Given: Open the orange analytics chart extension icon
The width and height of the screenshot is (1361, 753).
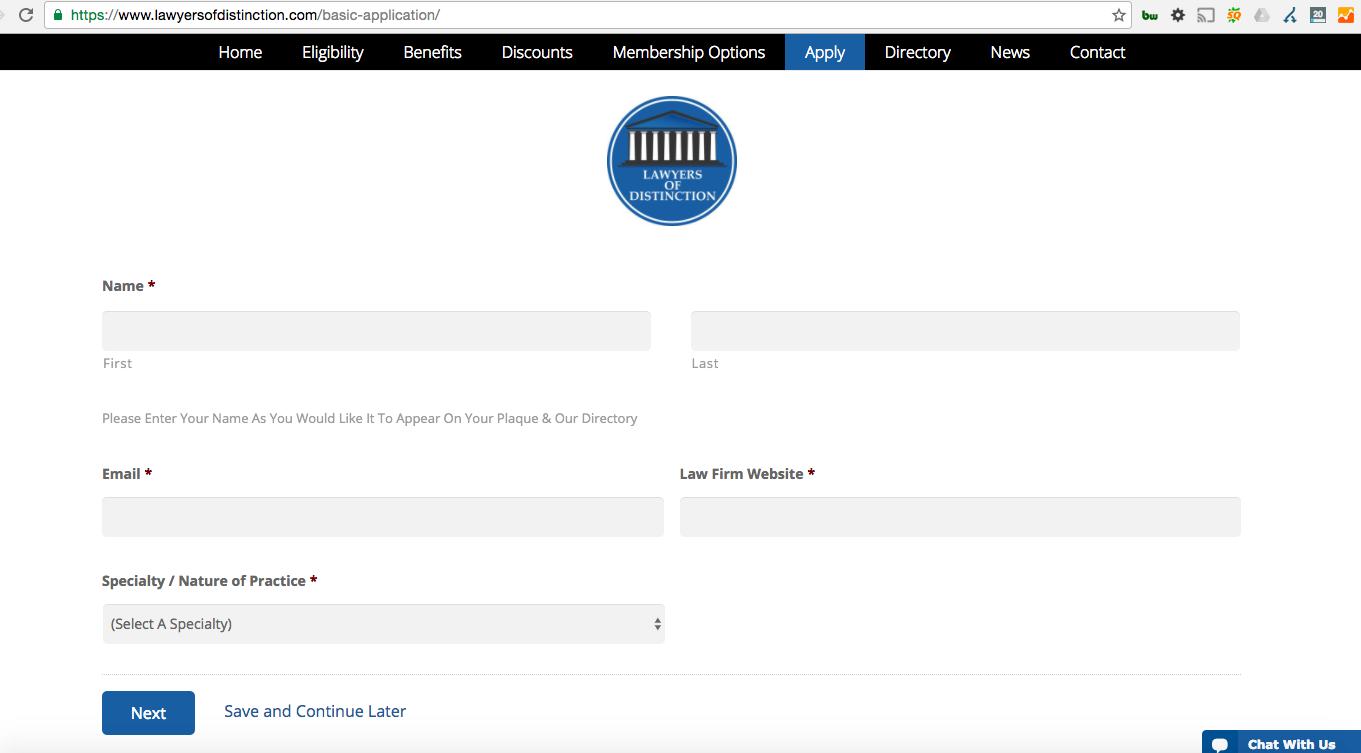Looking at the screenshot, I should pos(1346,15).
